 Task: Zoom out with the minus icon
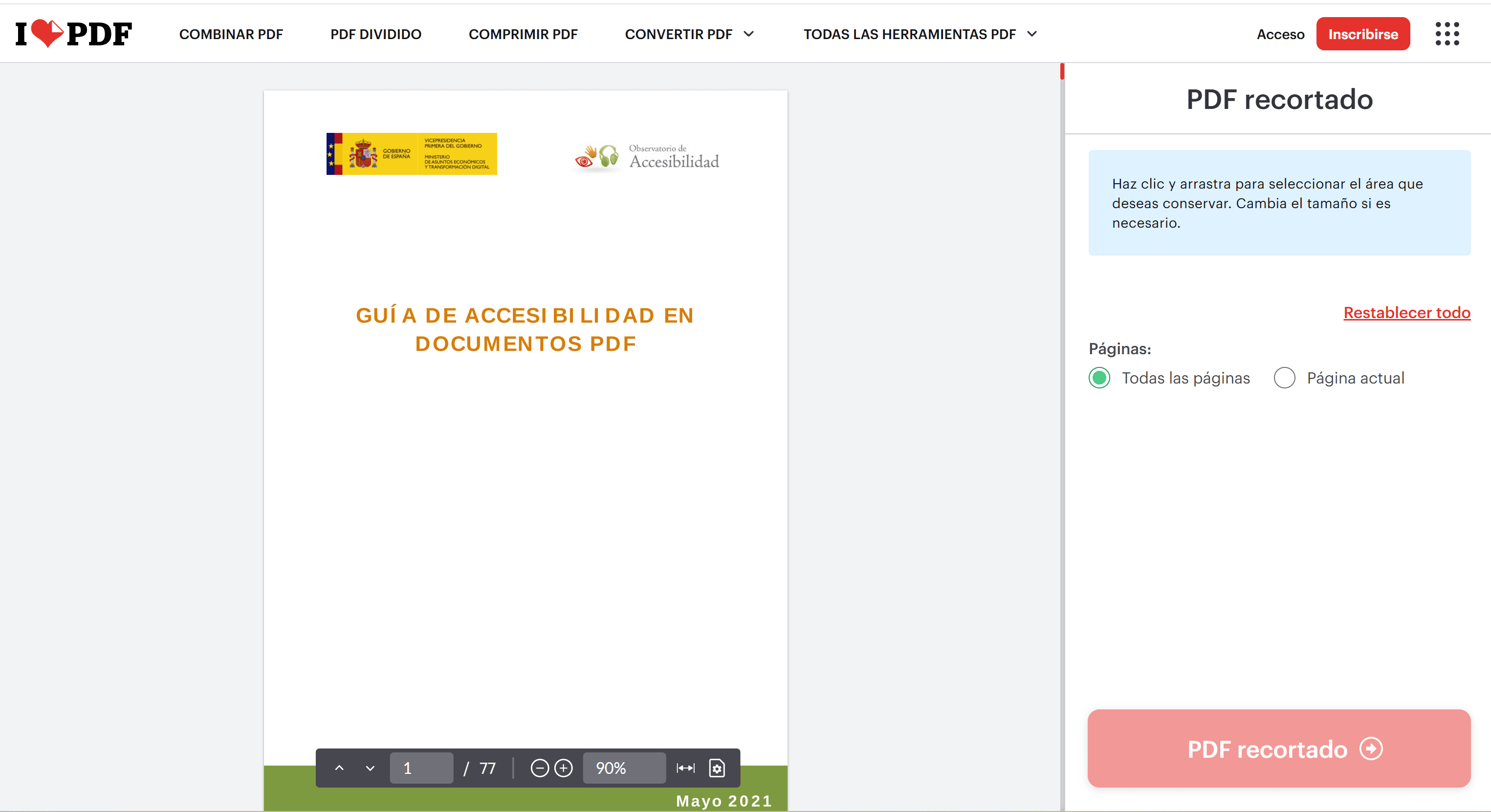point(539,768)
